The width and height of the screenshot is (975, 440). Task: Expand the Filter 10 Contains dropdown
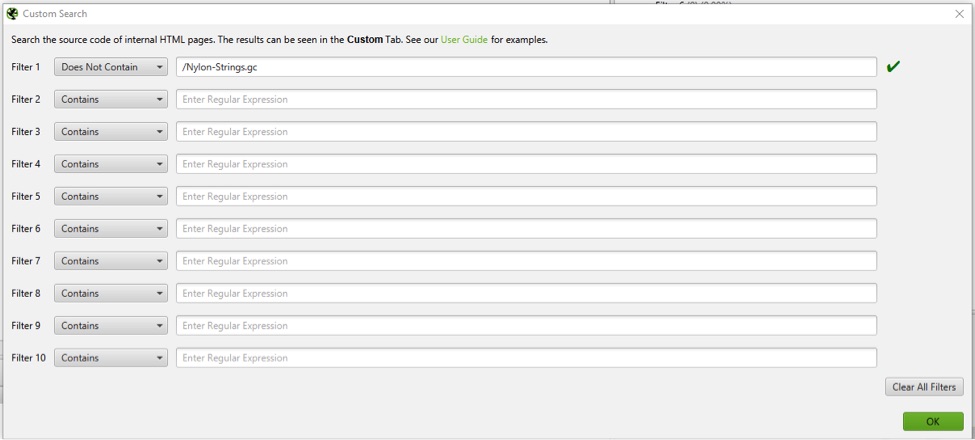[110, 358]
